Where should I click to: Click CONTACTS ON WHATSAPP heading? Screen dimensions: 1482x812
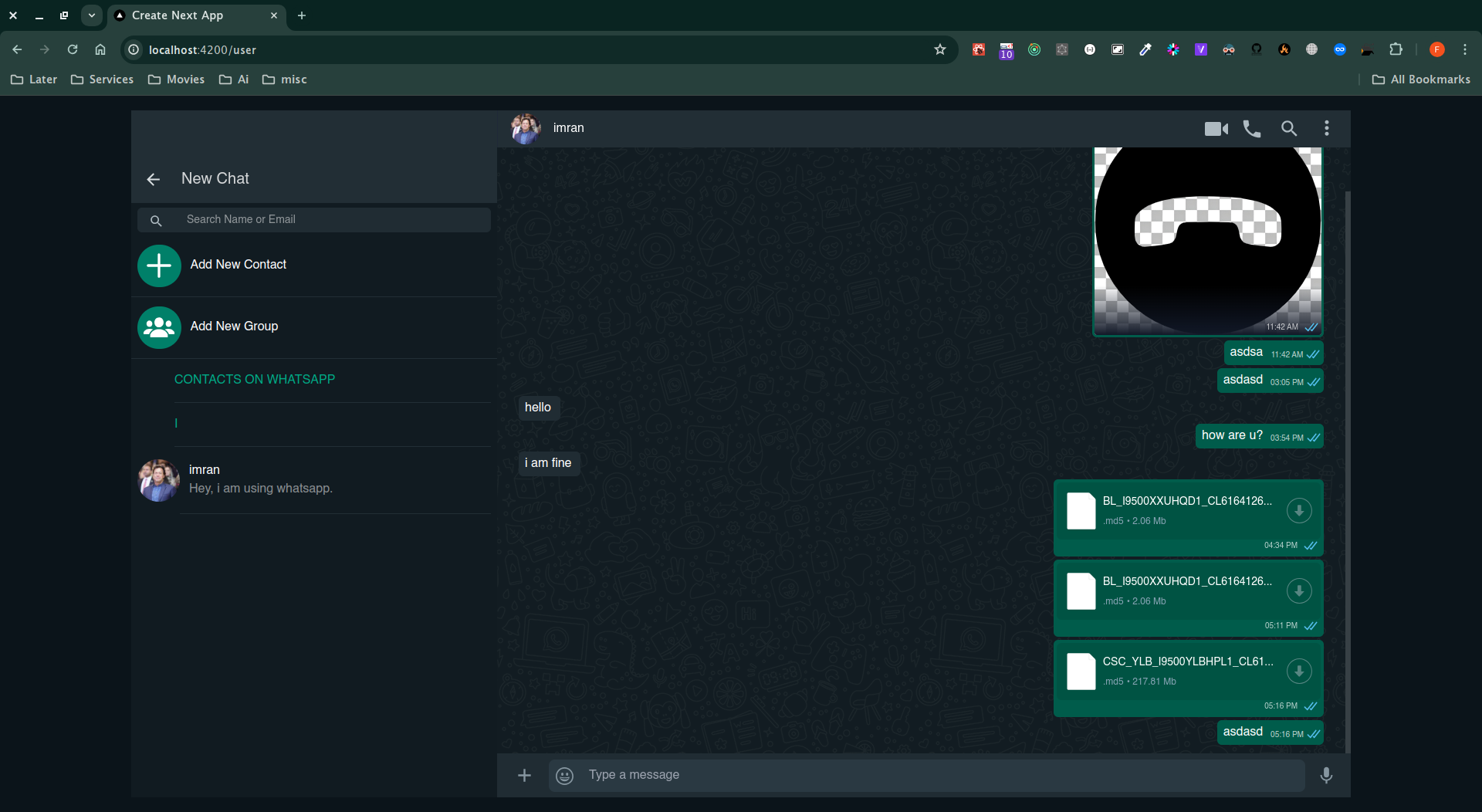[255, 379]
